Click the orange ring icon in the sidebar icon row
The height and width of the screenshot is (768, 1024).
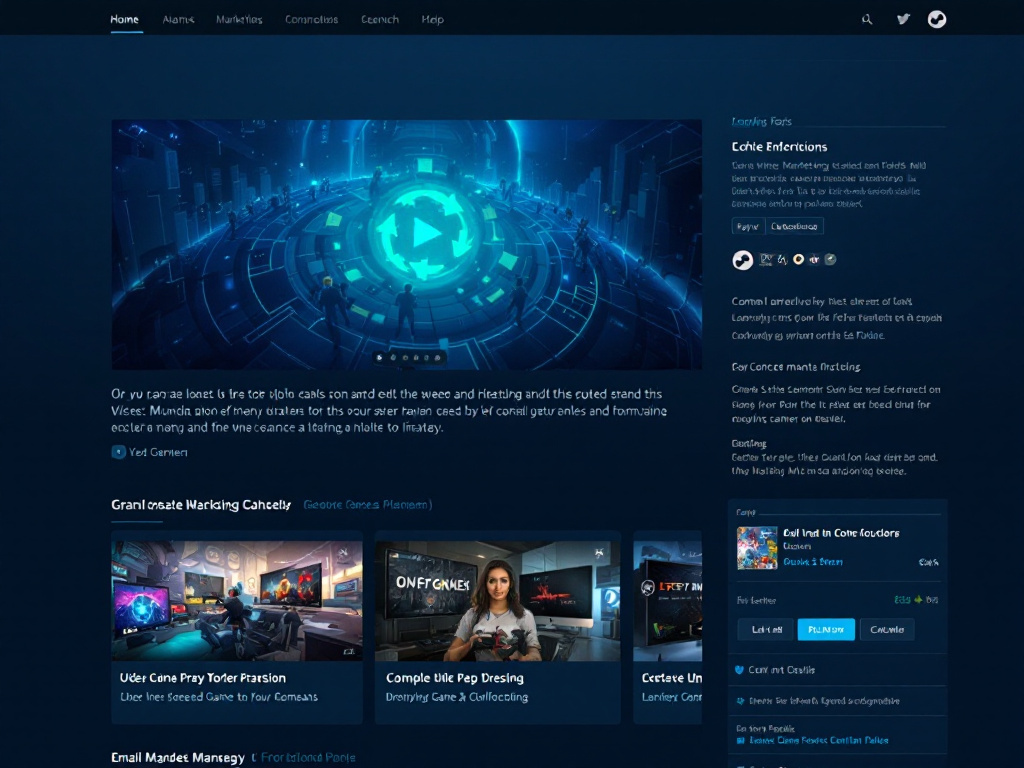(798, 259)
